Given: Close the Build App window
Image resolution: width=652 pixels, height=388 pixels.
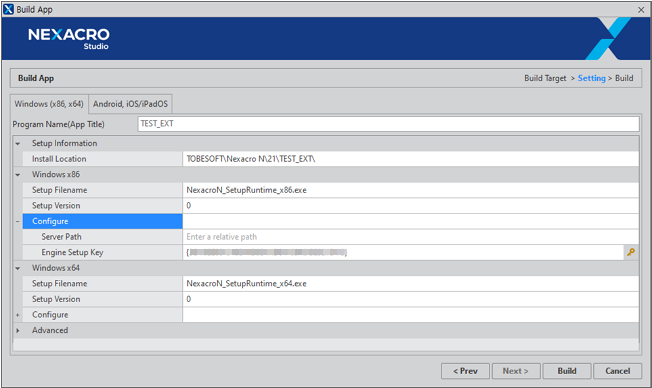Looking at the screenshot, I should [x=641, y=10].
